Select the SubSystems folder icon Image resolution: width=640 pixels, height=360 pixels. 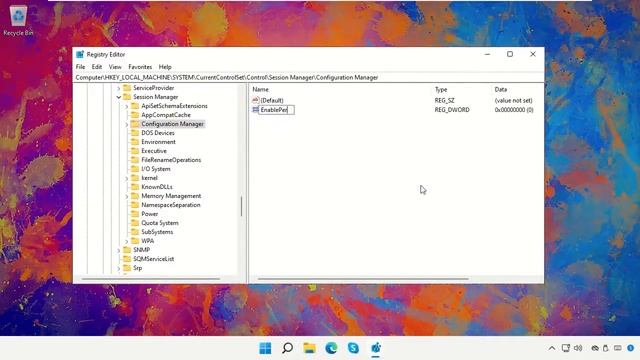135,231
